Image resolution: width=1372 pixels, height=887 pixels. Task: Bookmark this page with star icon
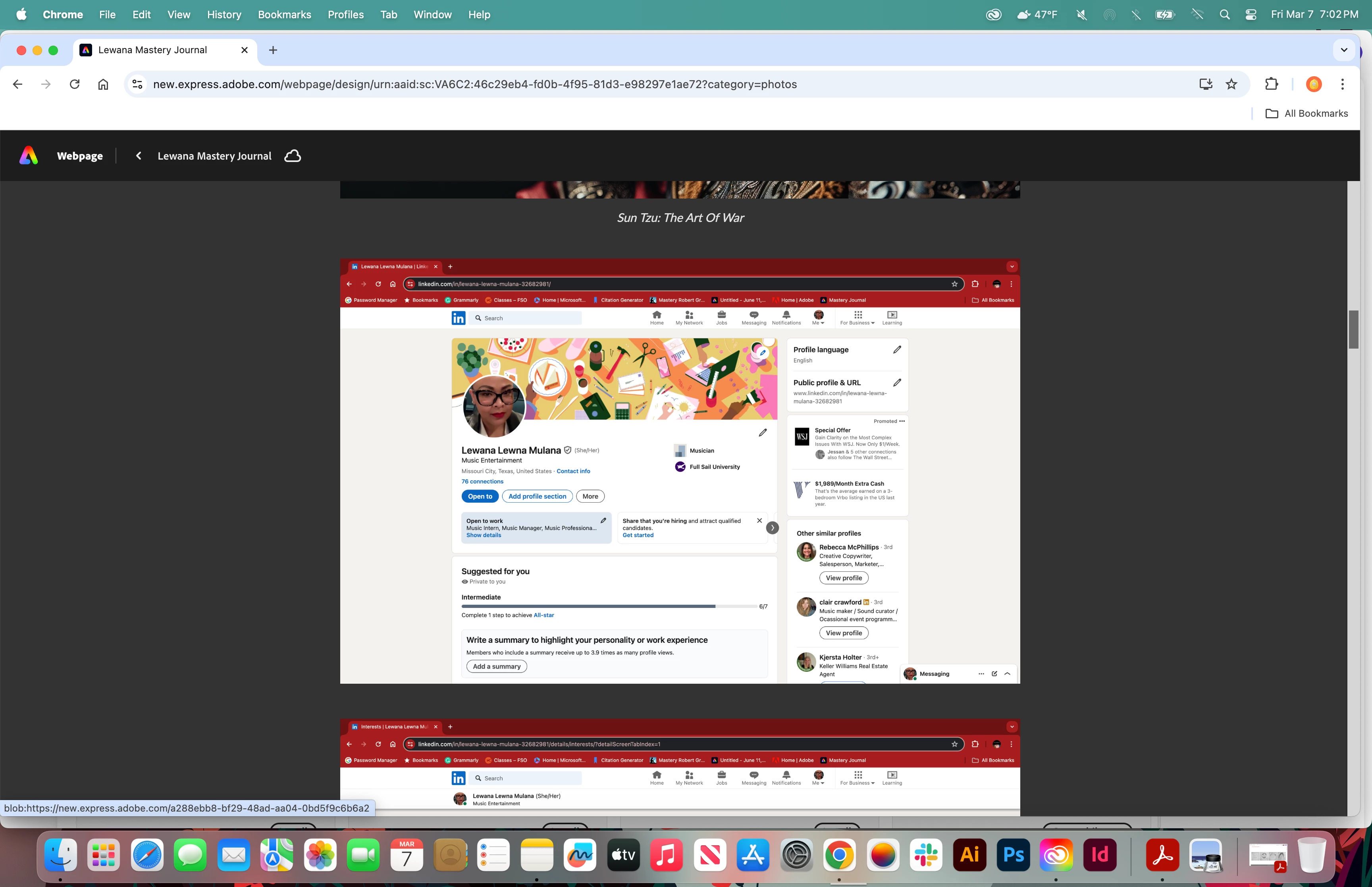[x=1231, y=84]
